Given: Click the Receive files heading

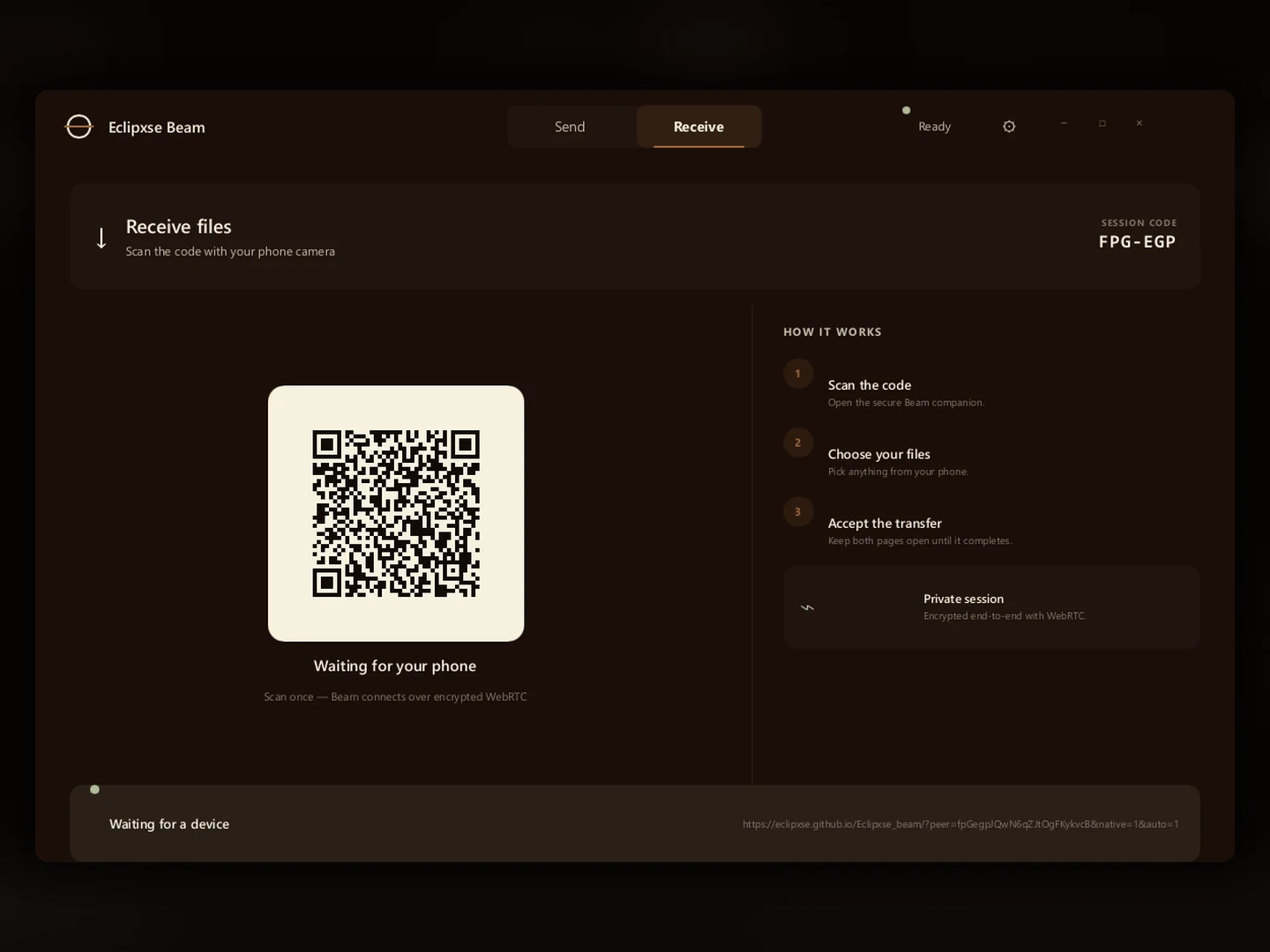Looking at the screenshot, I should point(178,227).
